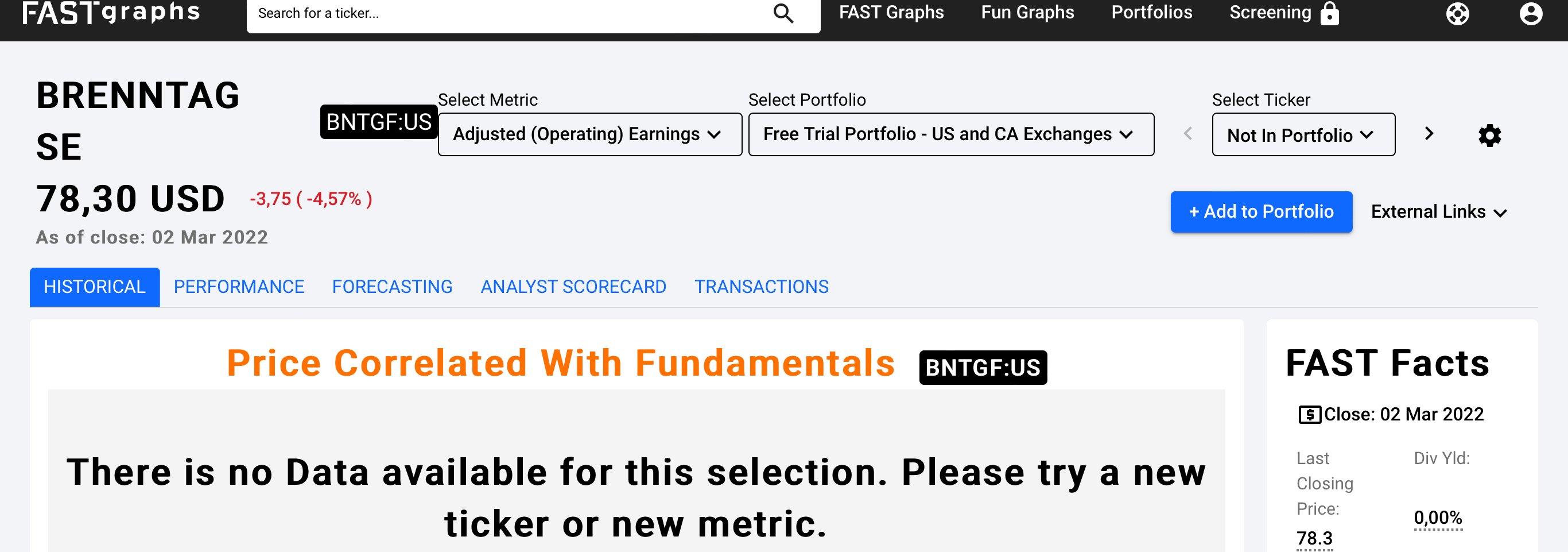Click the FASTgraphs logo
Viewport: 1568px width, 552px height.
click(111, 12)
